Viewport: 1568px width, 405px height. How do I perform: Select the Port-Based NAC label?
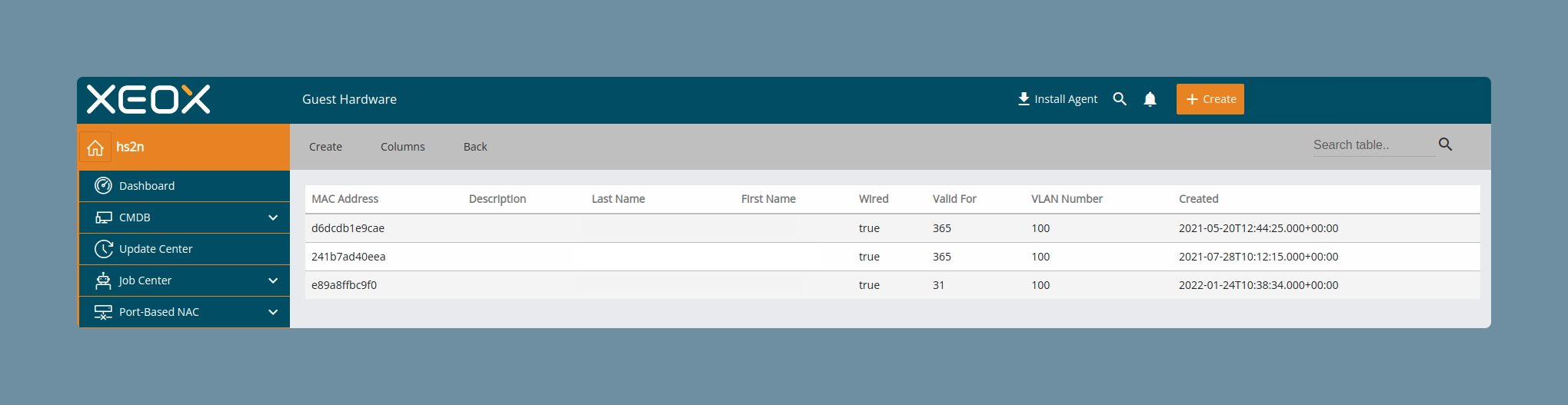coord(159,312)
